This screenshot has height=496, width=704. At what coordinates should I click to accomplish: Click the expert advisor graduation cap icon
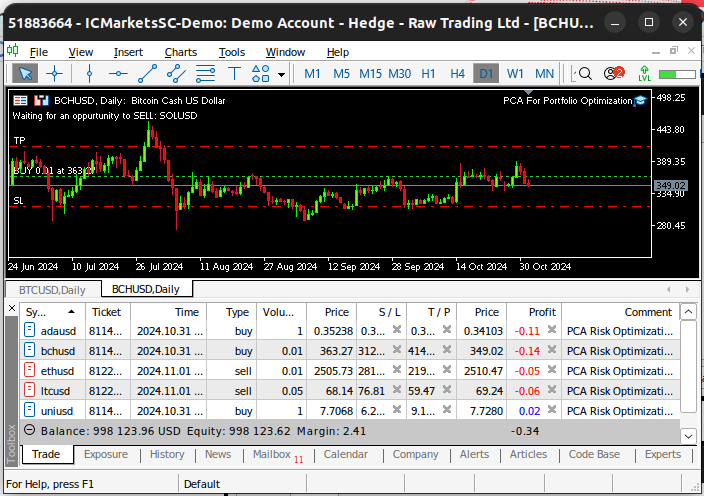click(x=641, y=101)
